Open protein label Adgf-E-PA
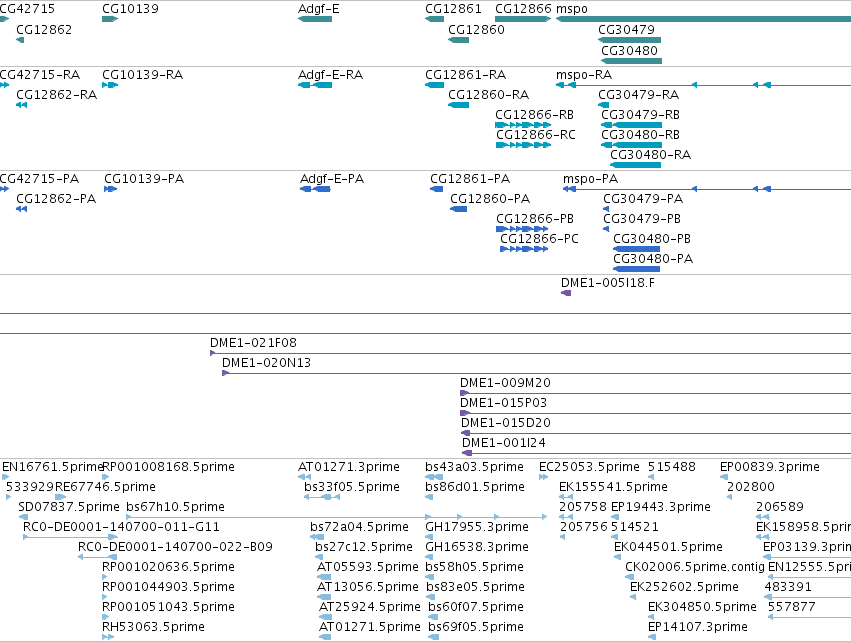 tap(332, 179)
